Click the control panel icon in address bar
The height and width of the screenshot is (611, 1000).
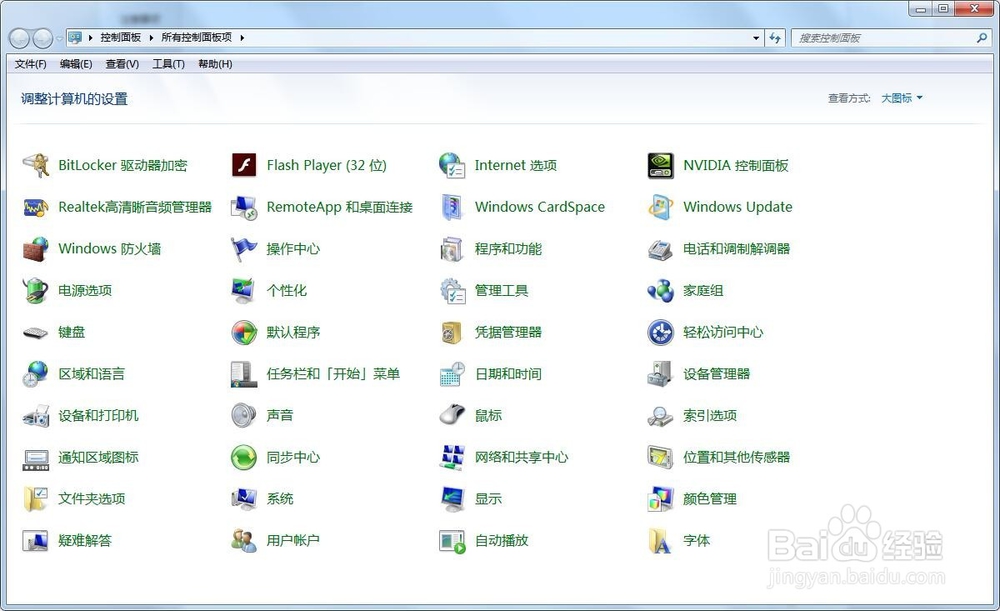(x=75, y=38)
